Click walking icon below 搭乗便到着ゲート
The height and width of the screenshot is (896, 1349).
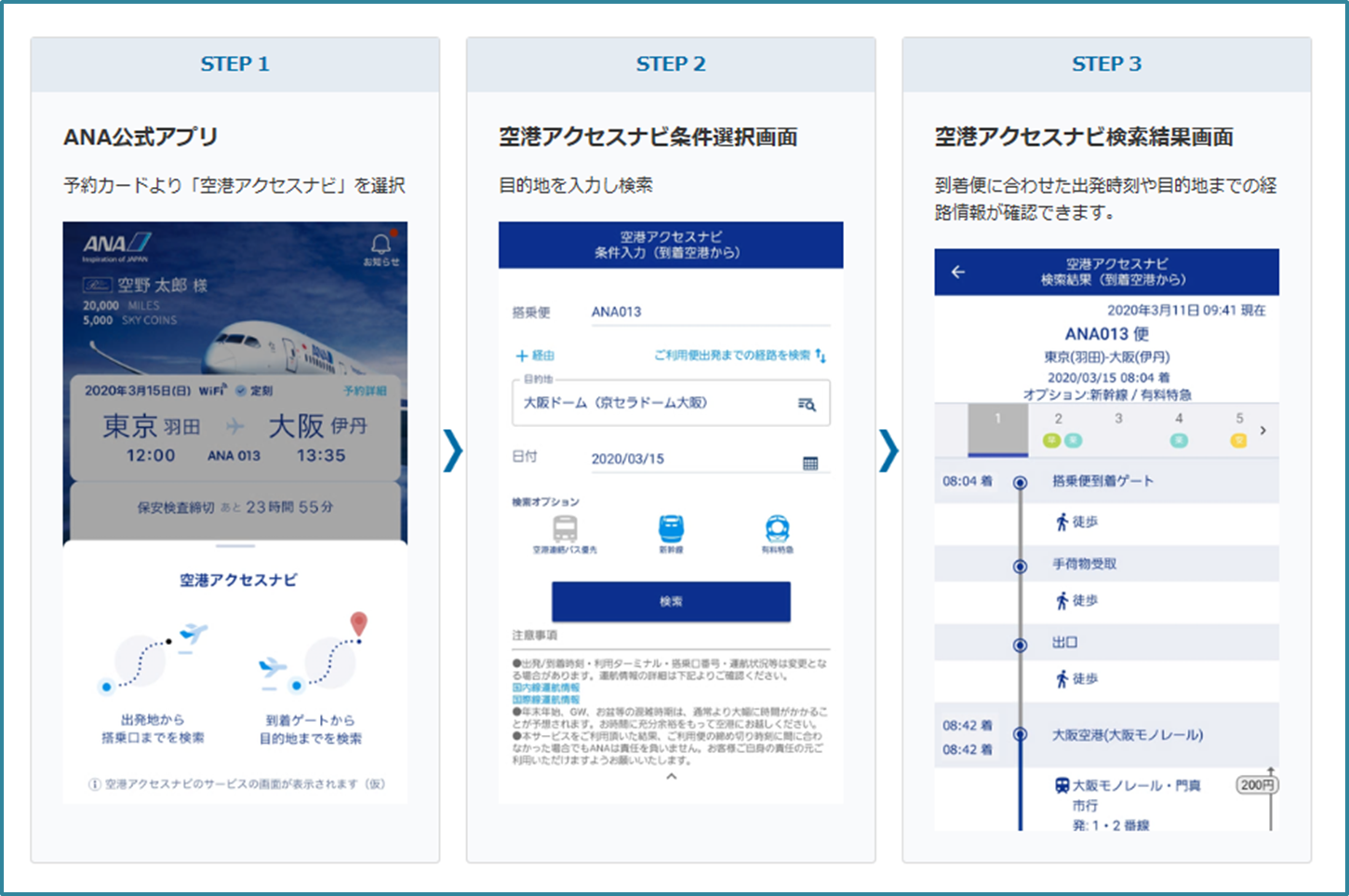tap(1062, 522)
